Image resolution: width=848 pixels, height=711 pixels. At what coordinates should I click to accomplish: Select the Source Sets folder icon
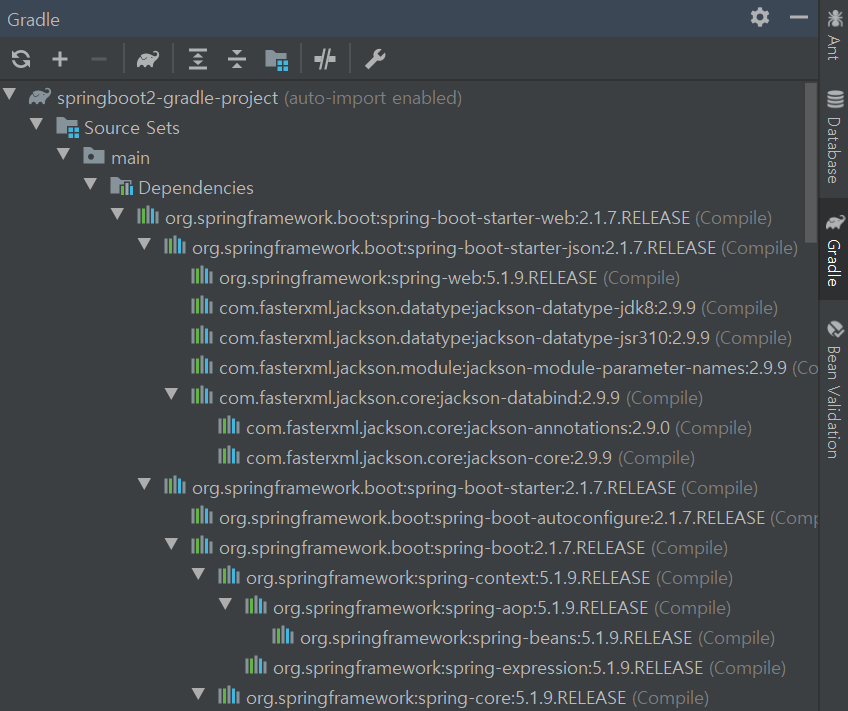[x=68, y=128]
